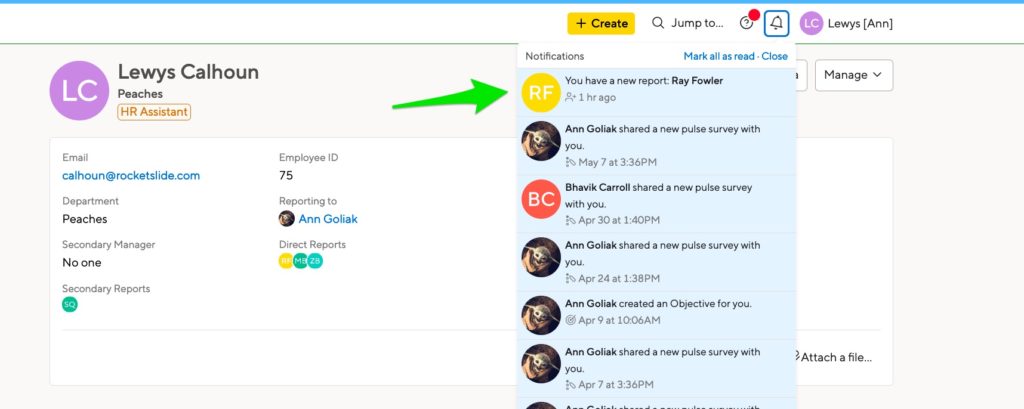Click the No one secondary manager value
The image size is (1024, 409).
(82, 263)
